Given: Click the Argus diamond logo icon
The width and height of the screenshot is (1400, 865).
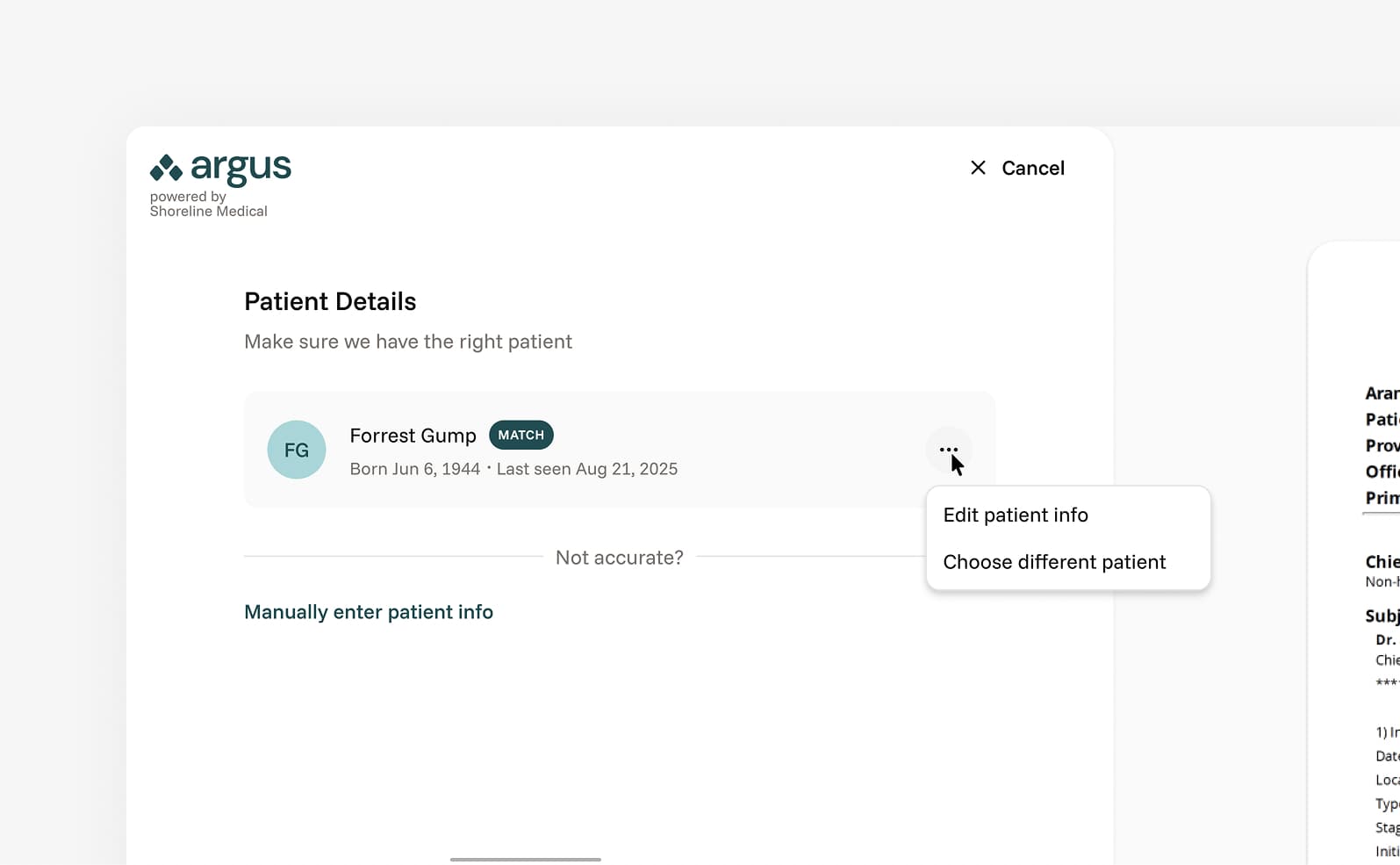Looking at the screenshot, I should tap(166, 167).
